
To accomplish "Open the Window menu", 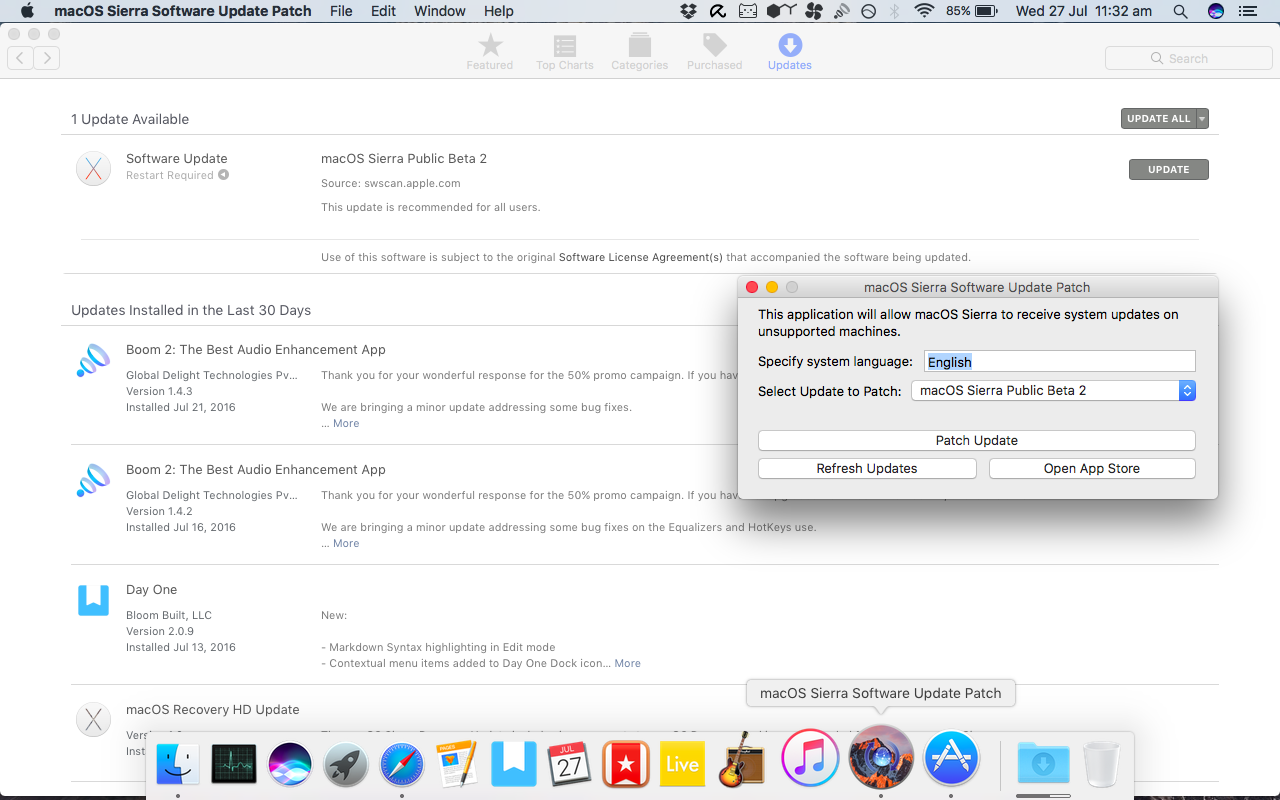I will (x=440, y=11).
